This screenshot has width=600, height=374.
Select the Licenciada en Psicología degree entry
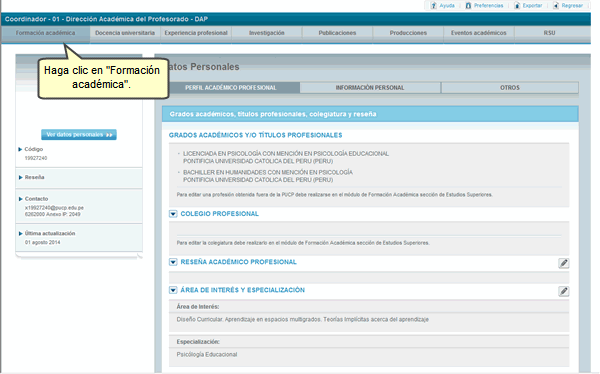click(x=285, y=157)
